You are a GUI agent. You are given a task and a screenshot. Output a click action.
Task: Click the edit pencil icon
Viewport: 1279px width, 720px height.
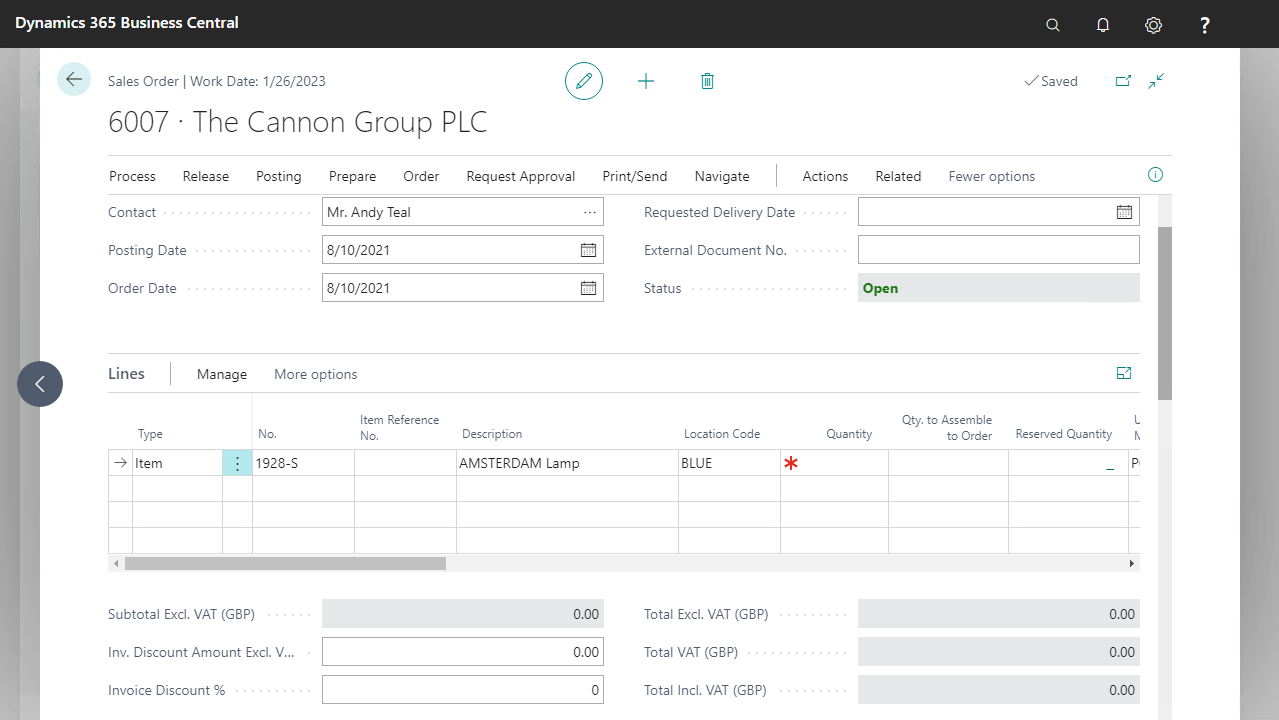[x=584, y=81]
